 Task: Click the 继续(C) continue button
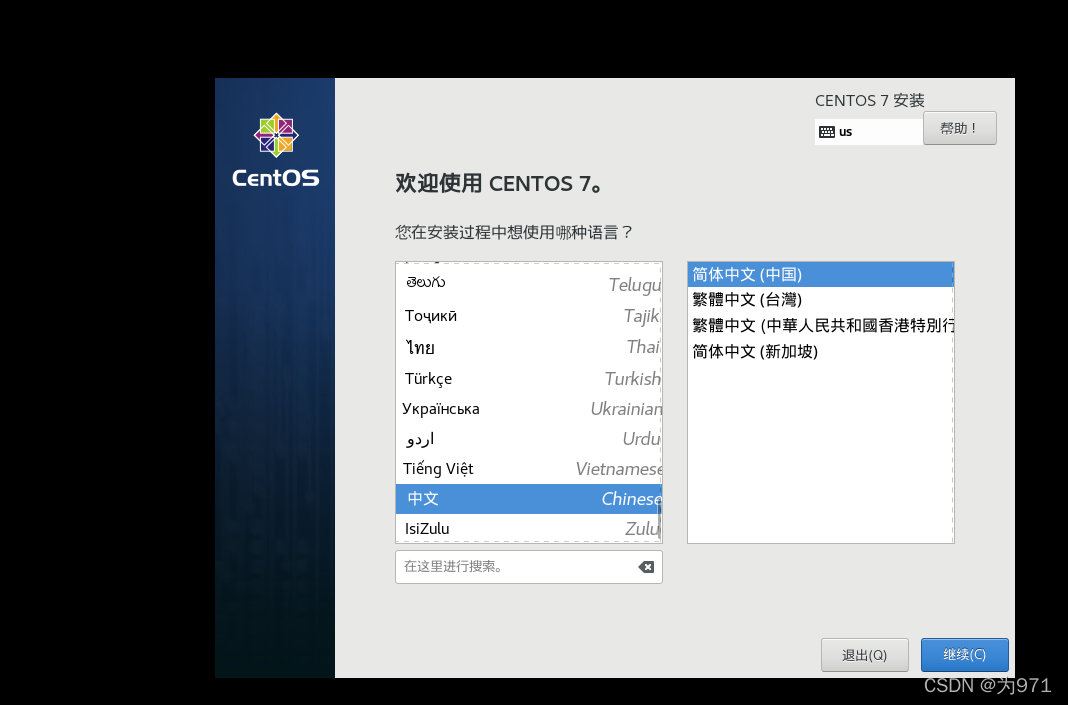coord(964,655)
